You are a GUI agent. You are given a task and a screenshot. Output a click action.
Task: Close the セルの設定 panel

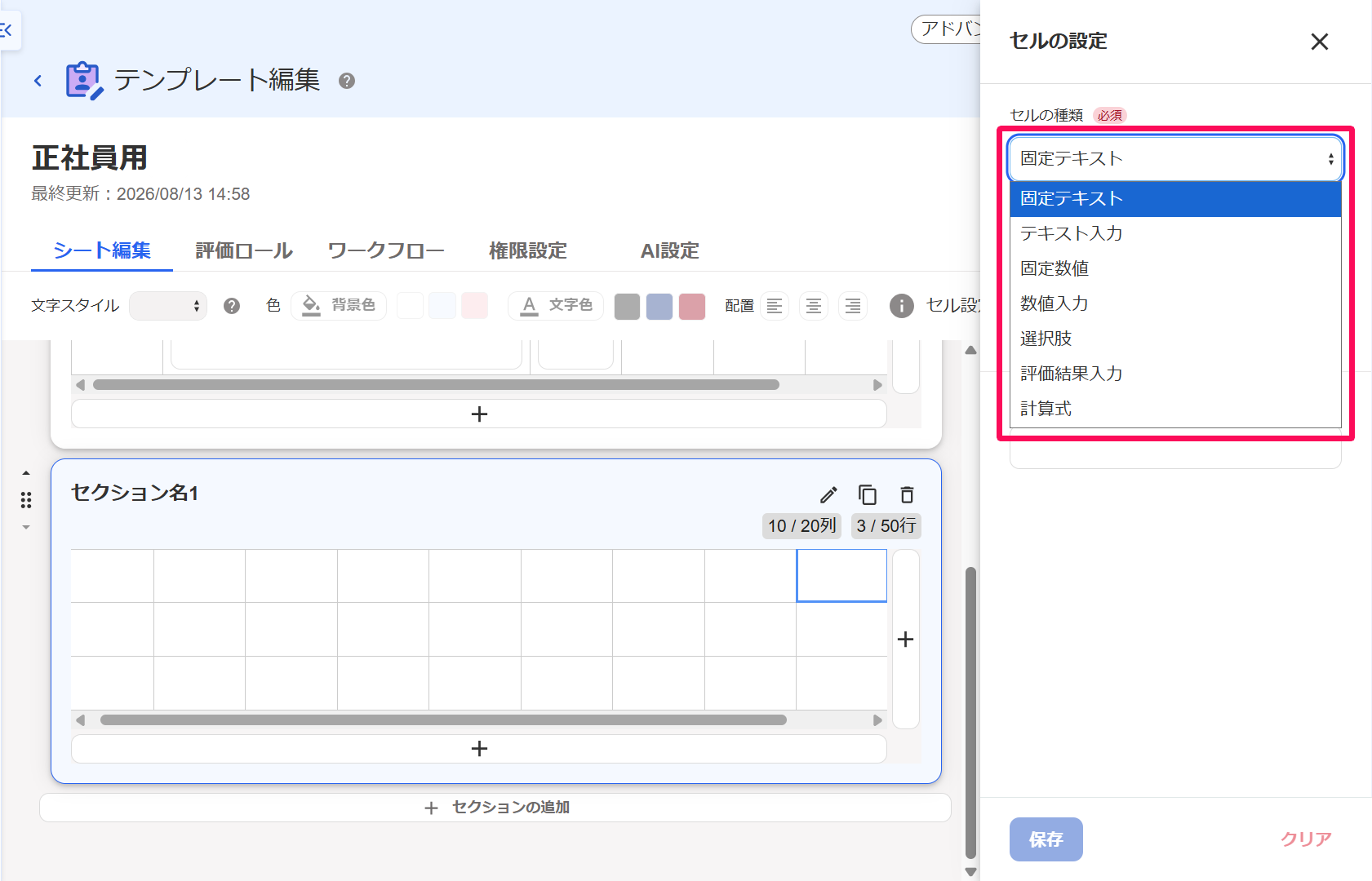click(1320, 42)
